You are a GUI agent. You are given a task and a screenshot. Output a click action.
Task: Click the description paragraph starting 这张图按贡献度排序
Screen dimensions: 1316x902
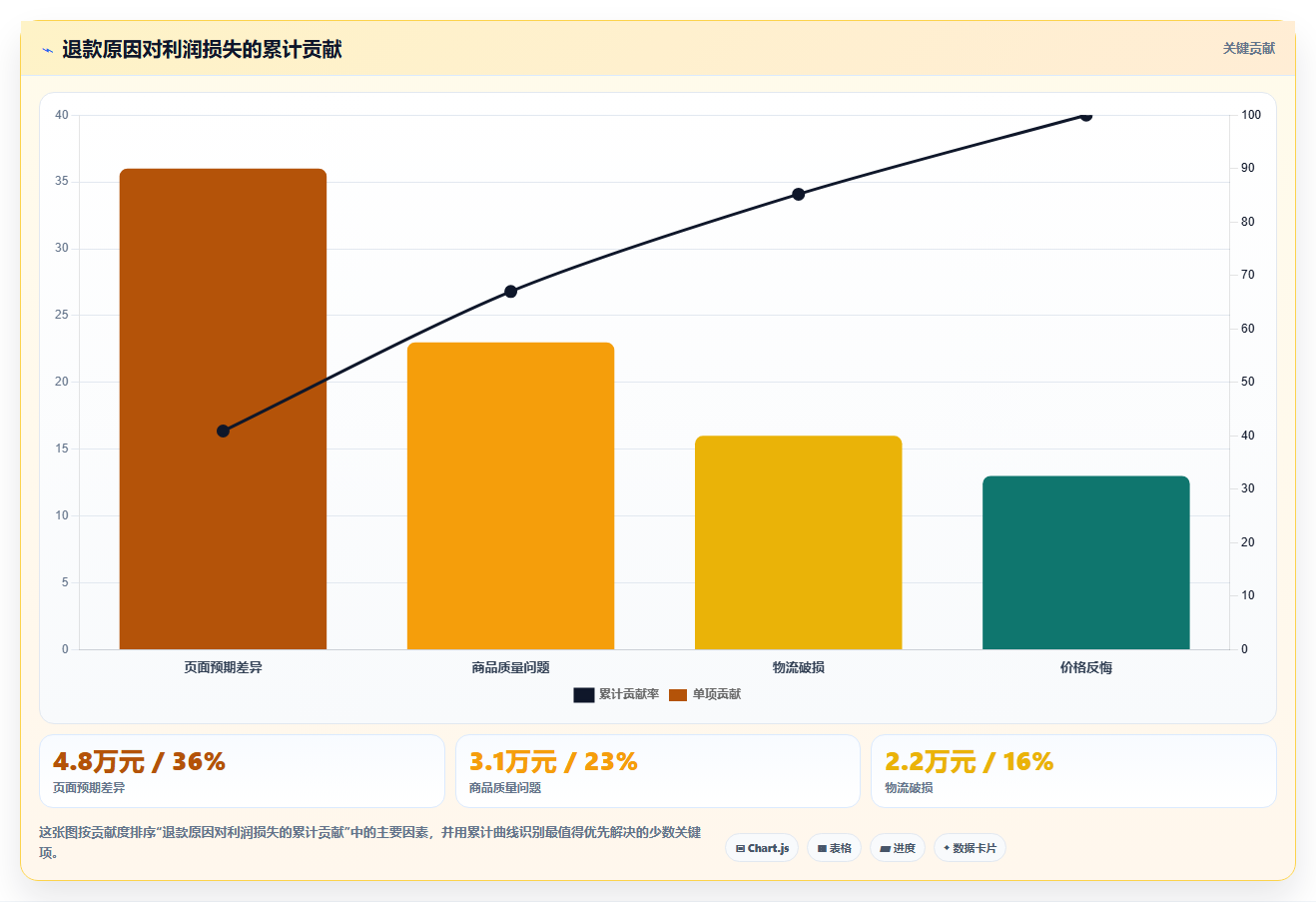(370, 842)
